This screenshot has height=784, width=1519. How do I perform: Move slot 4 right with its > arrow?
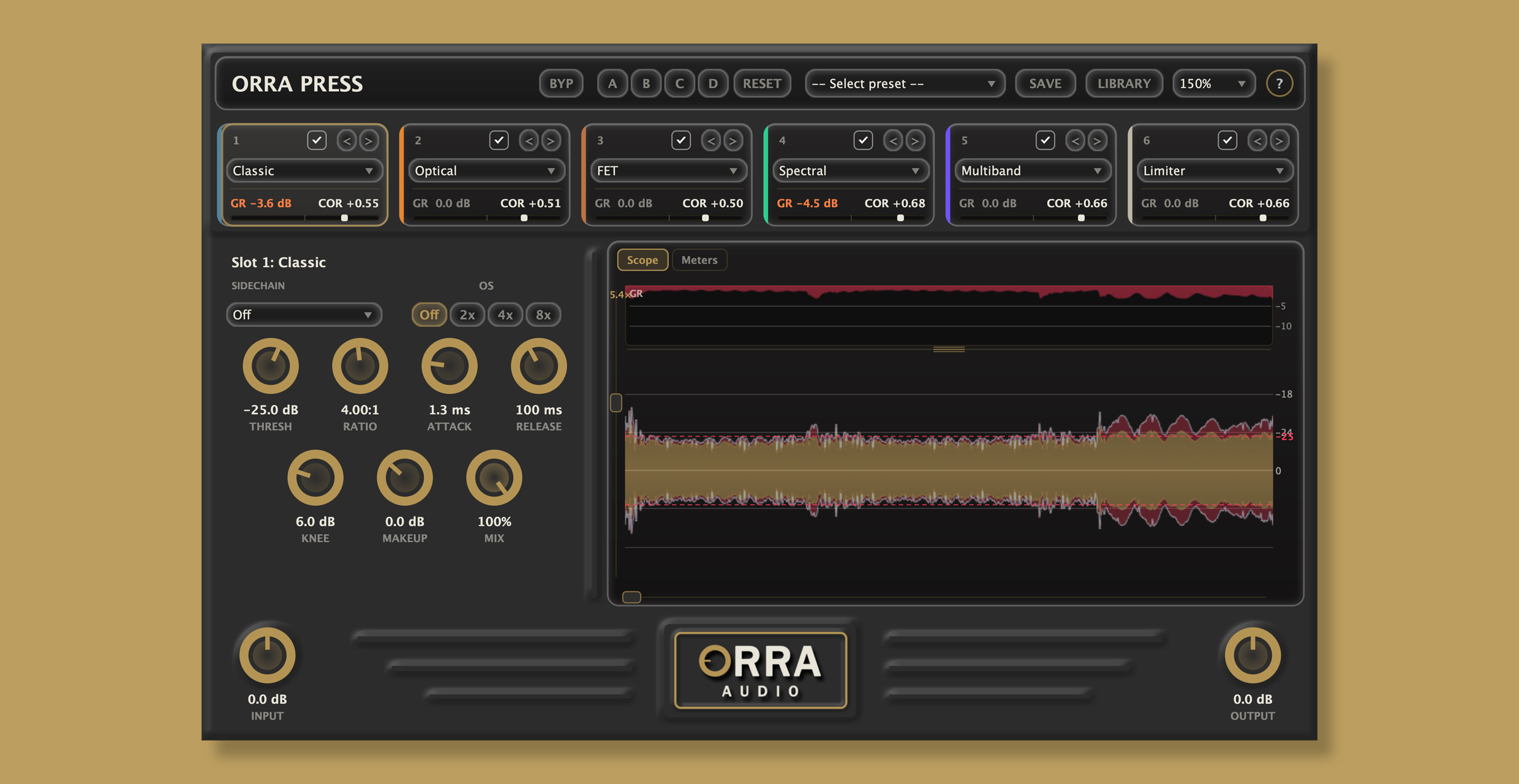(x=915, y=141)
